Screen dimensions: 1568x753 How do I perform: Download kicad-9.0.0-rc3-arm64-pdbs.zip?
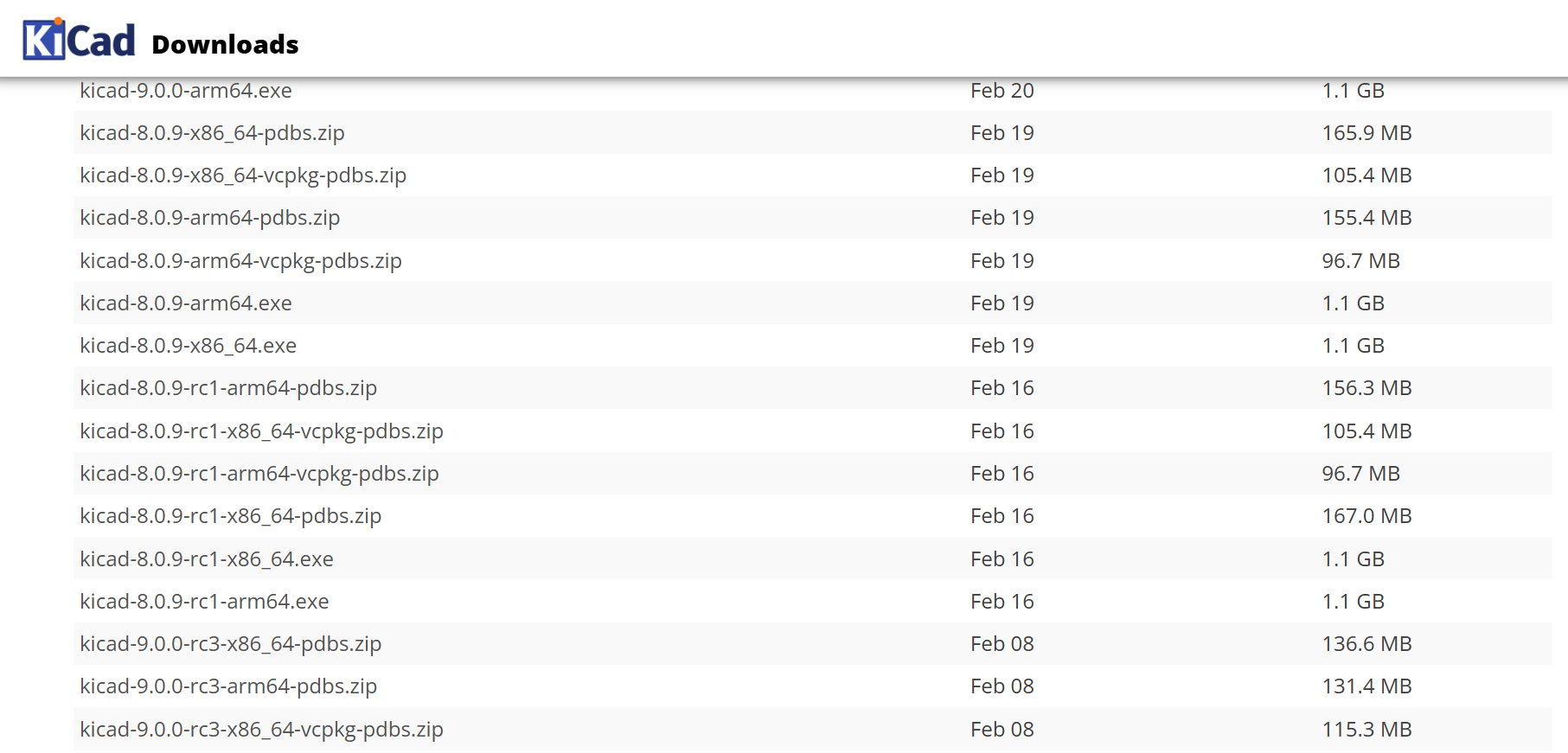(228, 686)
